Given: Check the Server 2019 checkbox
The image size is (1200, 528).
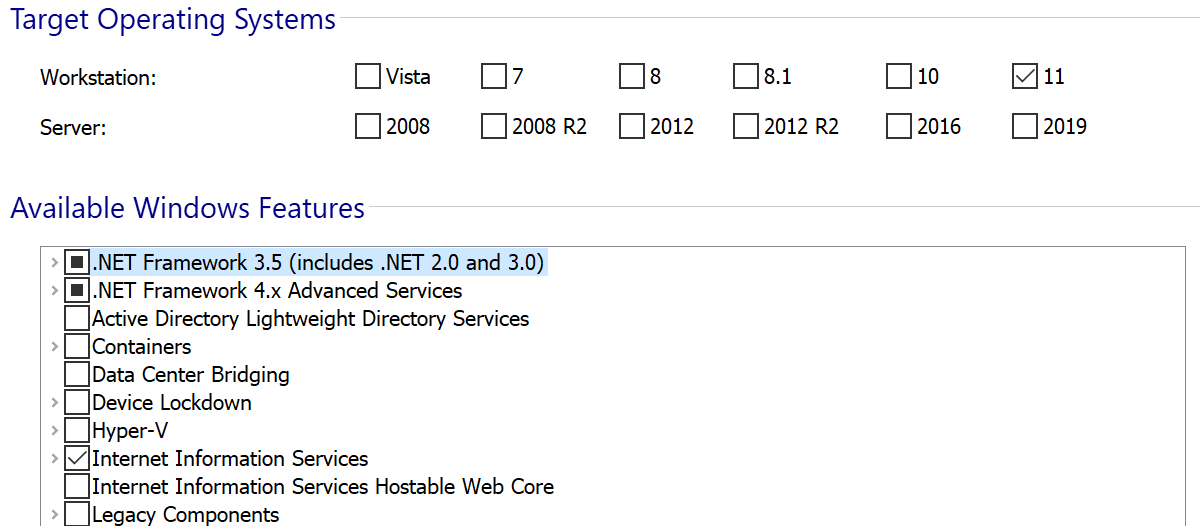Looking at the screenshot, I should coord(1025,126).
